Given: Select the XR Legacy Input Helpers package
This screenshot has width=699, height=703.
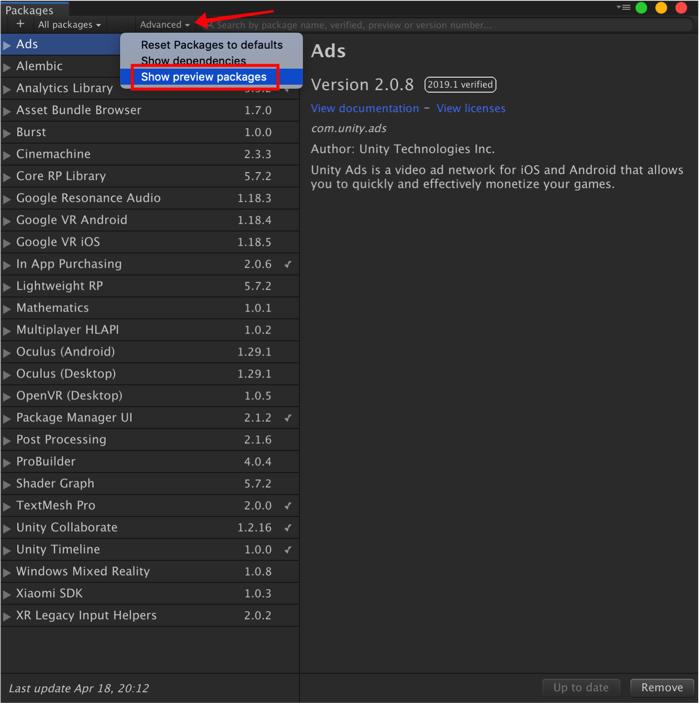Looking at the screenshot, I should click(150, 616).
